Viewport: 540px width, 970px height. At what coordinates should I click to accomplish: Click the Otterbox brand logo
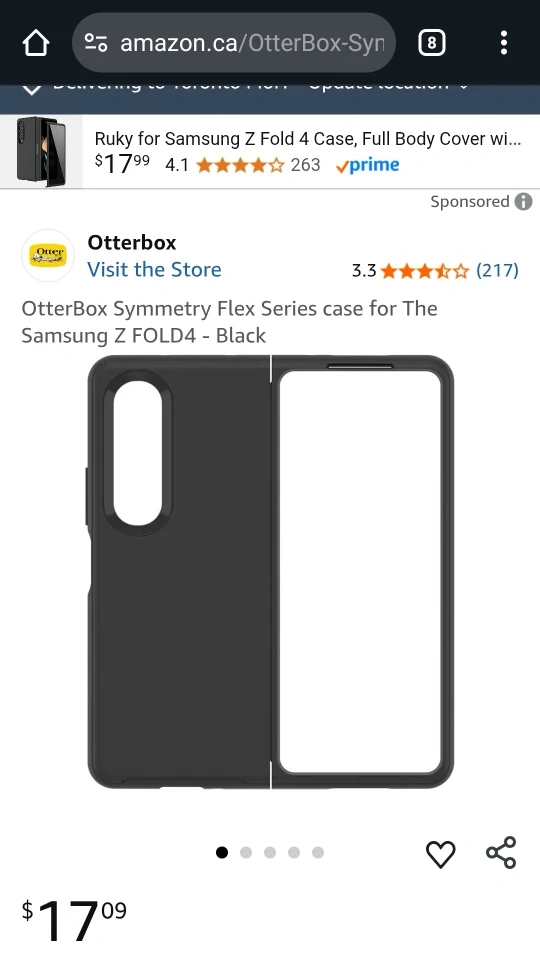(48, 255)
